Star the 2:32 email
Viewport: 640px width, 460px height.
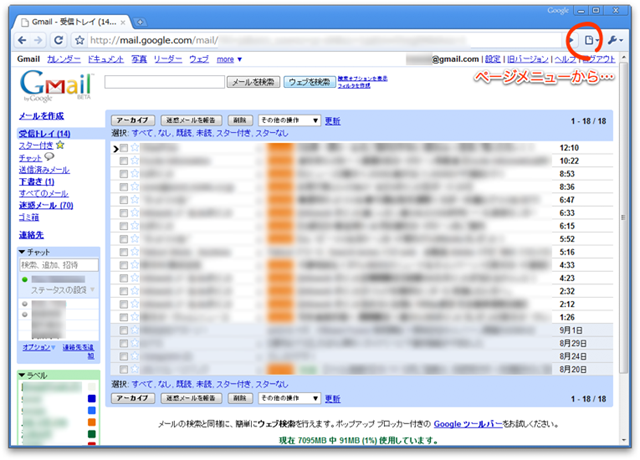135,291
